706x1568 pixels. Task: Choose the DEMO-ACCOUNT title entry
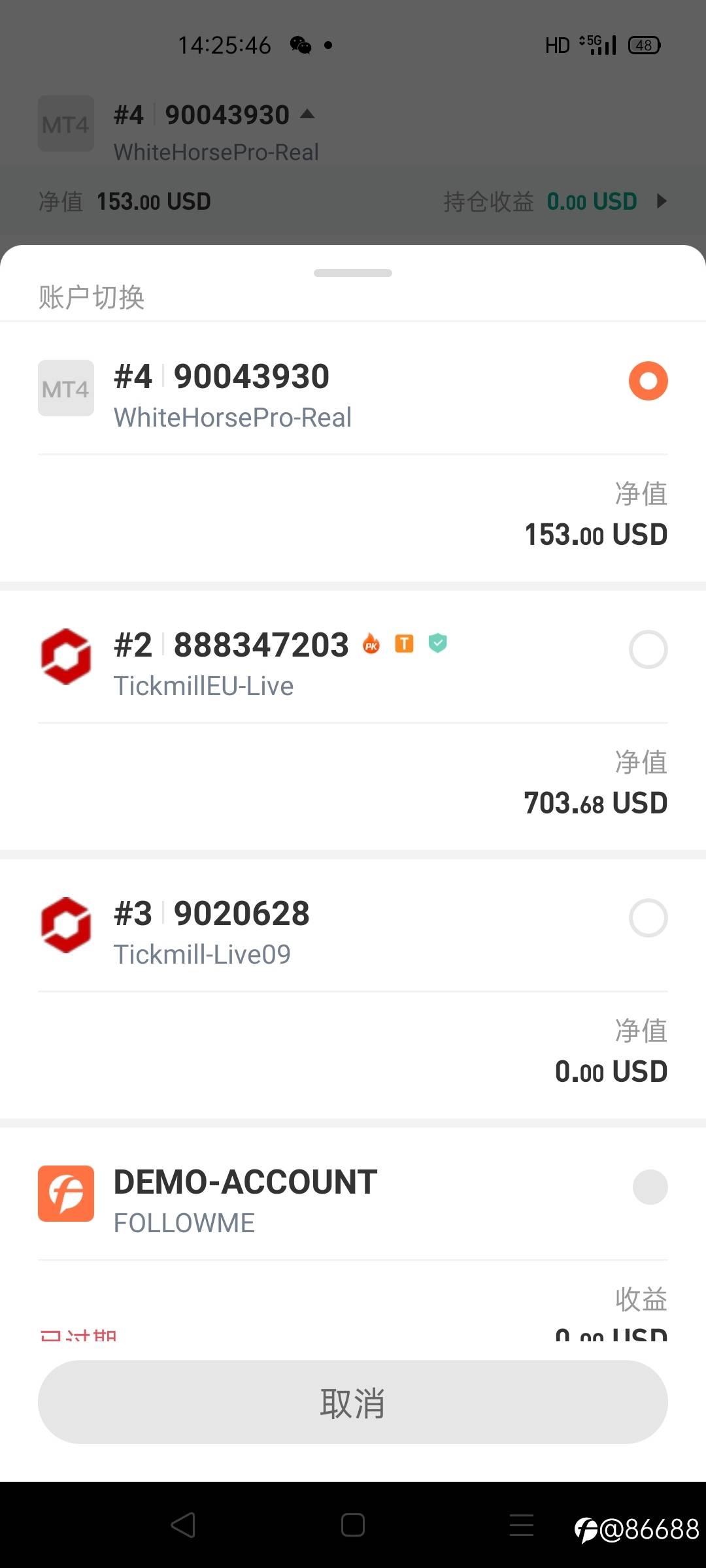click(245, 1182)
